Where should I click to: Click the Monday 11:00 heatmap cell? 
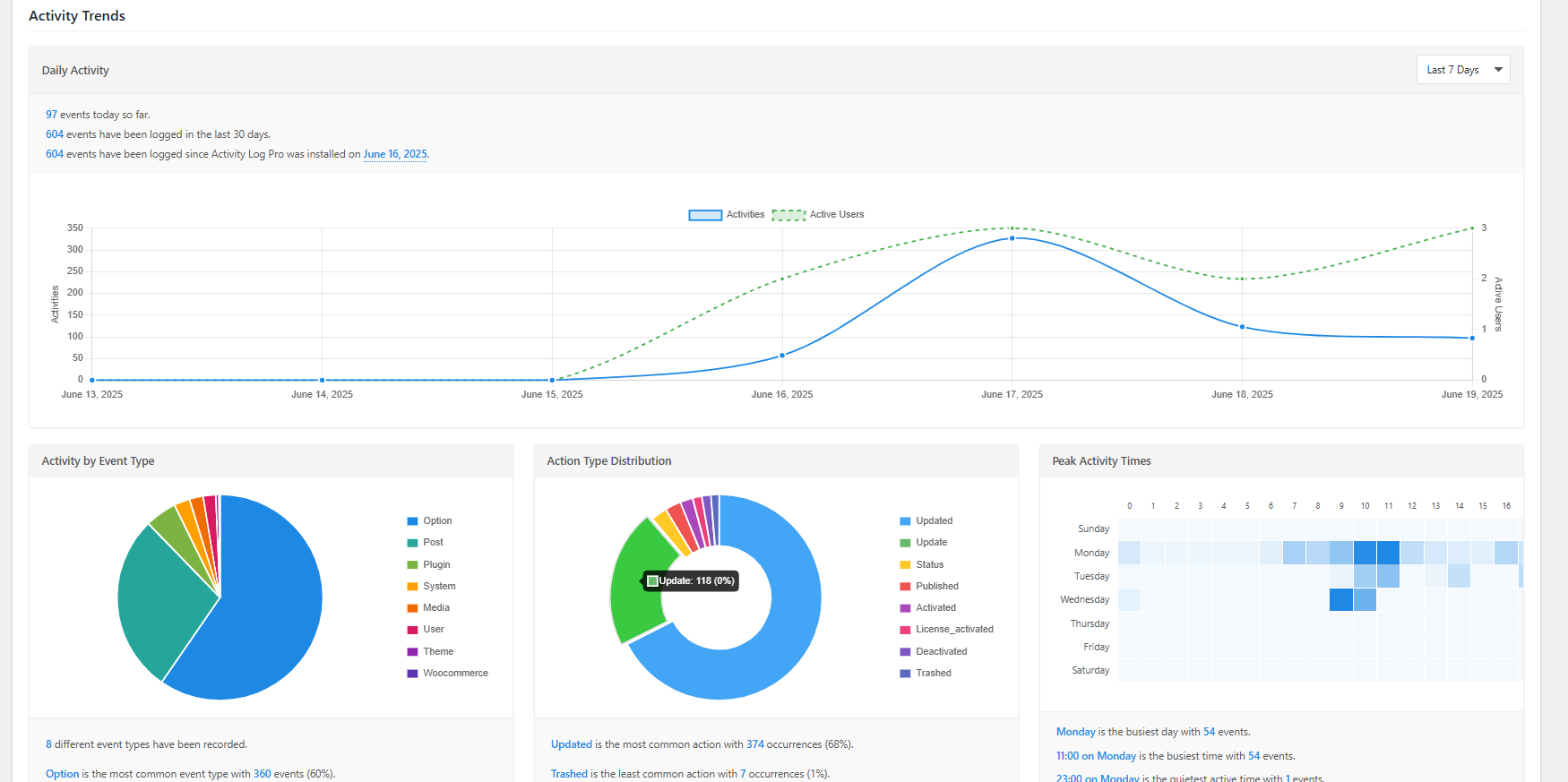click(x=1388, y=553)
